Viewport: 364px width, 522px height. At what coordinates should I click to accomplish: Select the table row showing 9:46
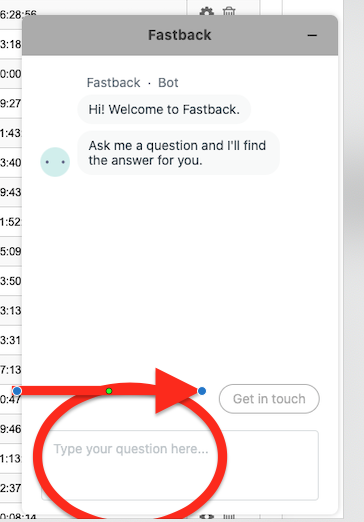click(x=11, y=429)
